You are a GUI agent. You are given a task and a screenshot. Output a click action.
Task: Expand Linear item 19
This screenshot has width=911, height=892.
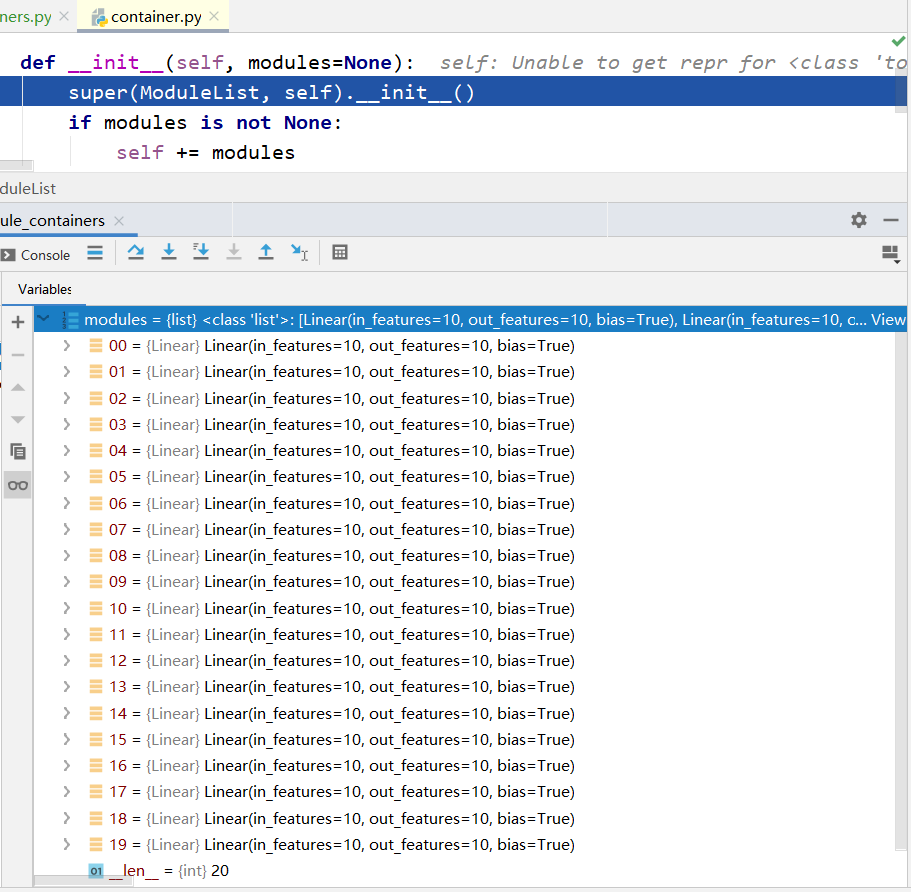click(67, 844)
